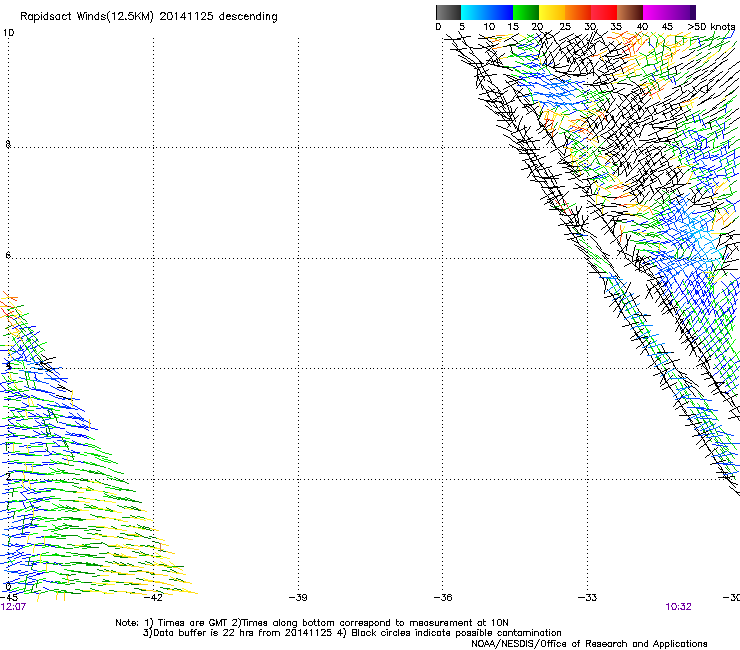Click the '-36' longitude axis label
The image size is (740, 650).
443,598
